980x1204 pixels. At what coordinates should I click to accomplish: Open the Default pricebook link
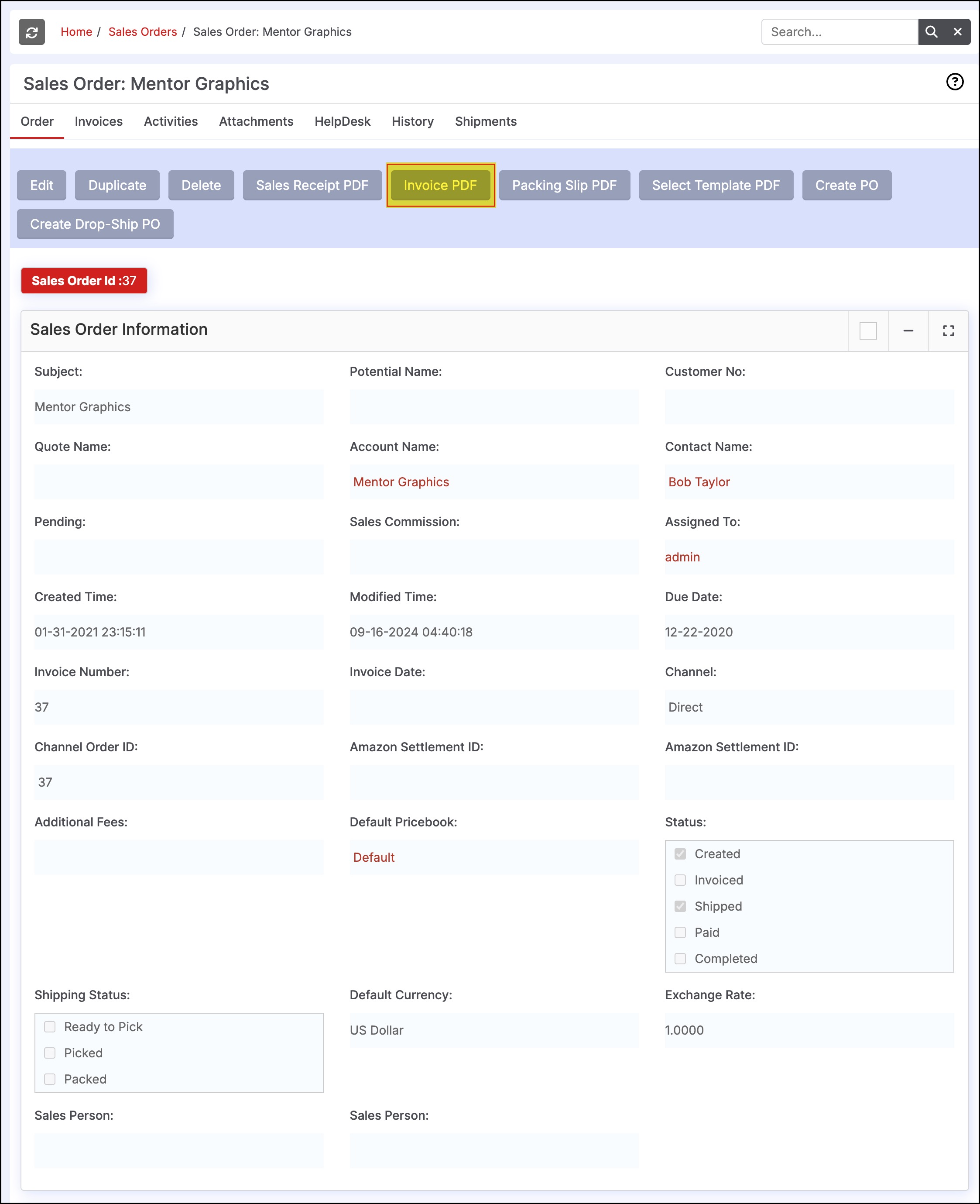tap(373, 857)
